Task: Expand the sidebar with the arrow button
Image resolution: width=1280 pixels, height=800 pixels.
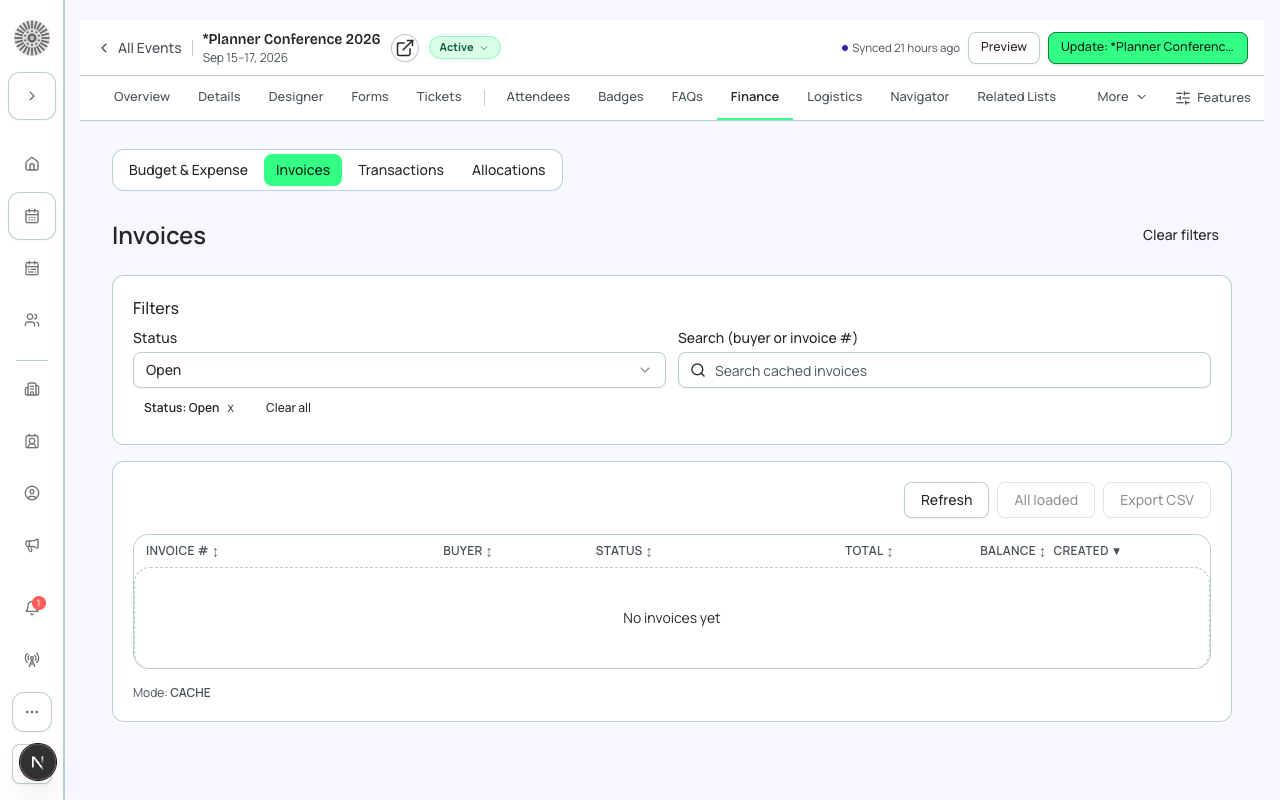Action: pos(32,96)
